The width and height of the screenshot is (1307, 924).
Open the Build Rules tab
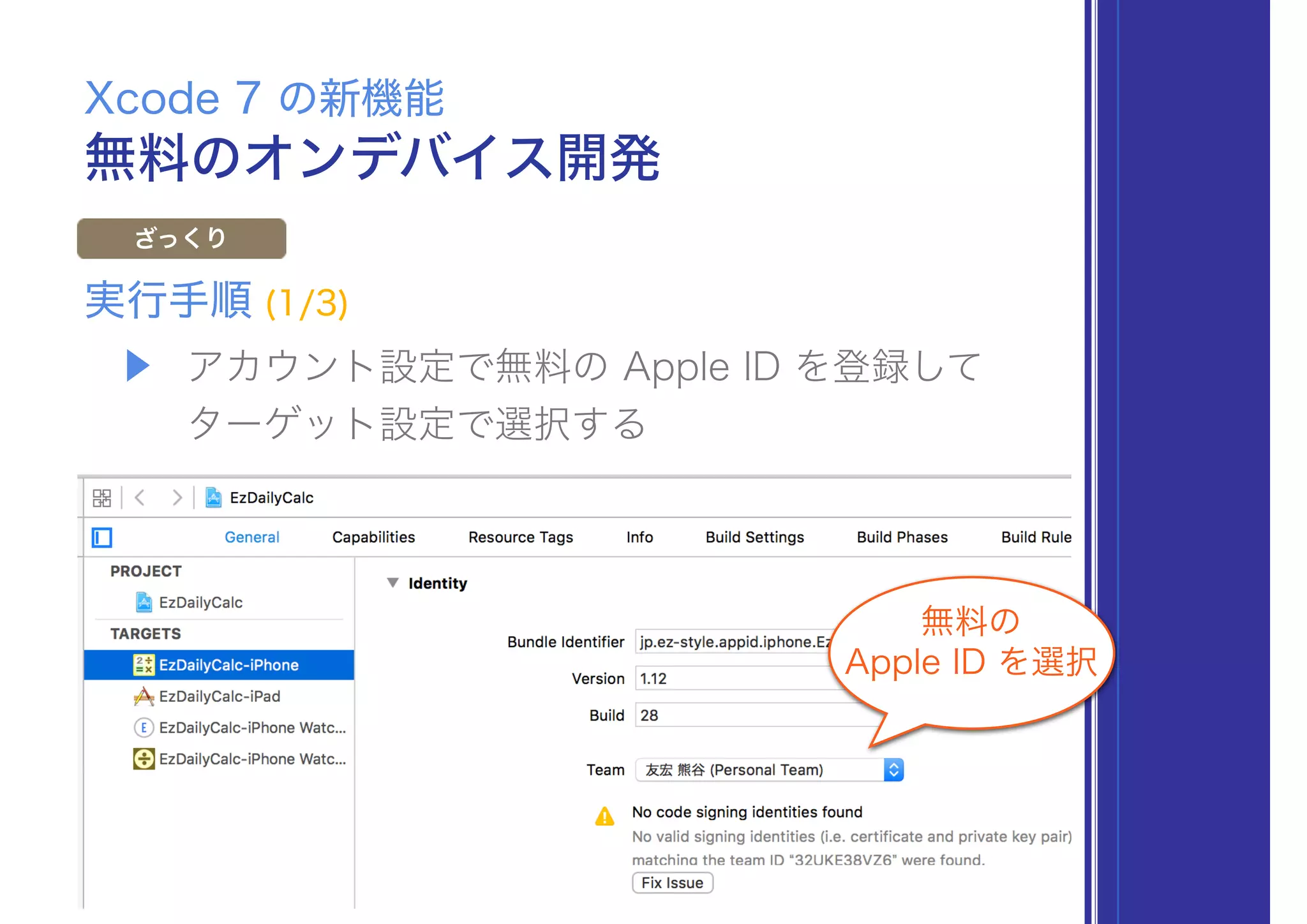[1036, 537]
